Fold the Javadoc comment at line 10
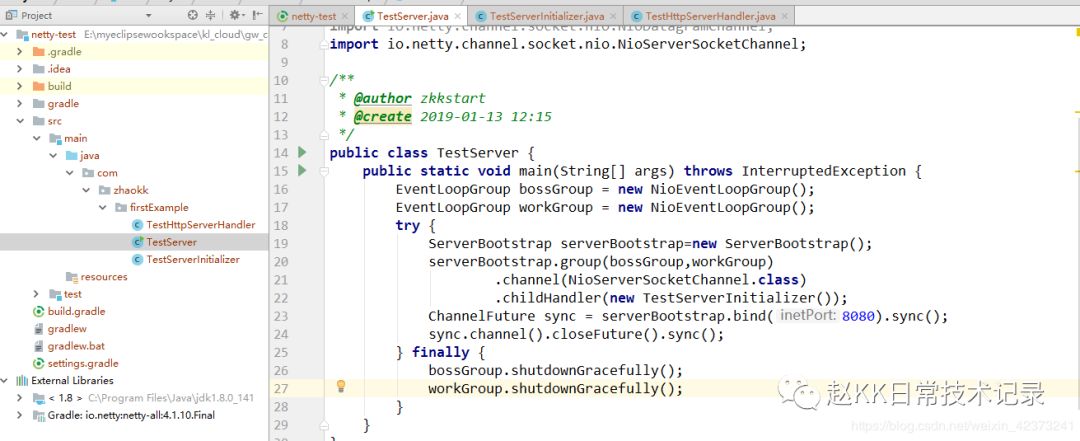Screen dimensions: 1080x441 pyautogui.click(x=323, y=81)
